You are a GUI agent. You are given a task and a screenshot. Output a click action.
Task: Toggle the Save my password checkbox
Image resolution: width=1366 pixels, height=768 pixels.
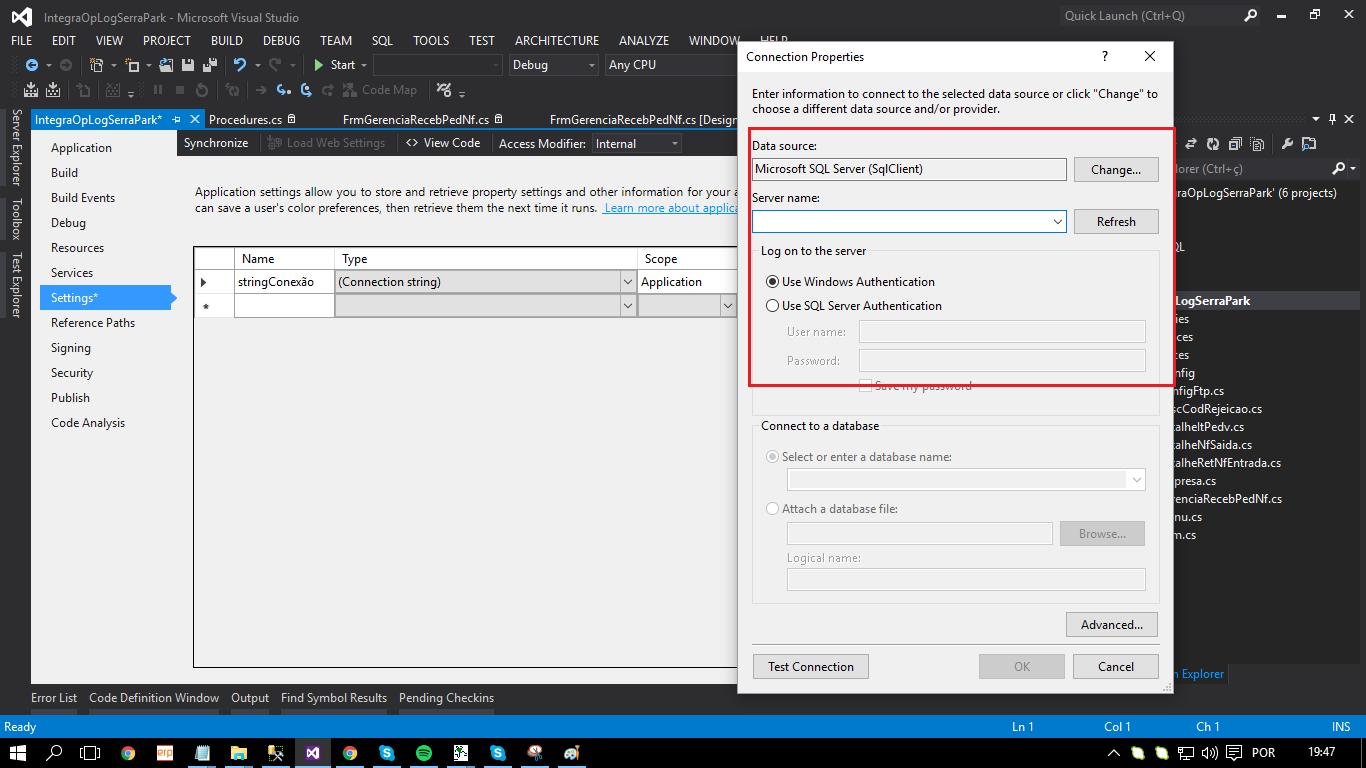pos(866,386)
